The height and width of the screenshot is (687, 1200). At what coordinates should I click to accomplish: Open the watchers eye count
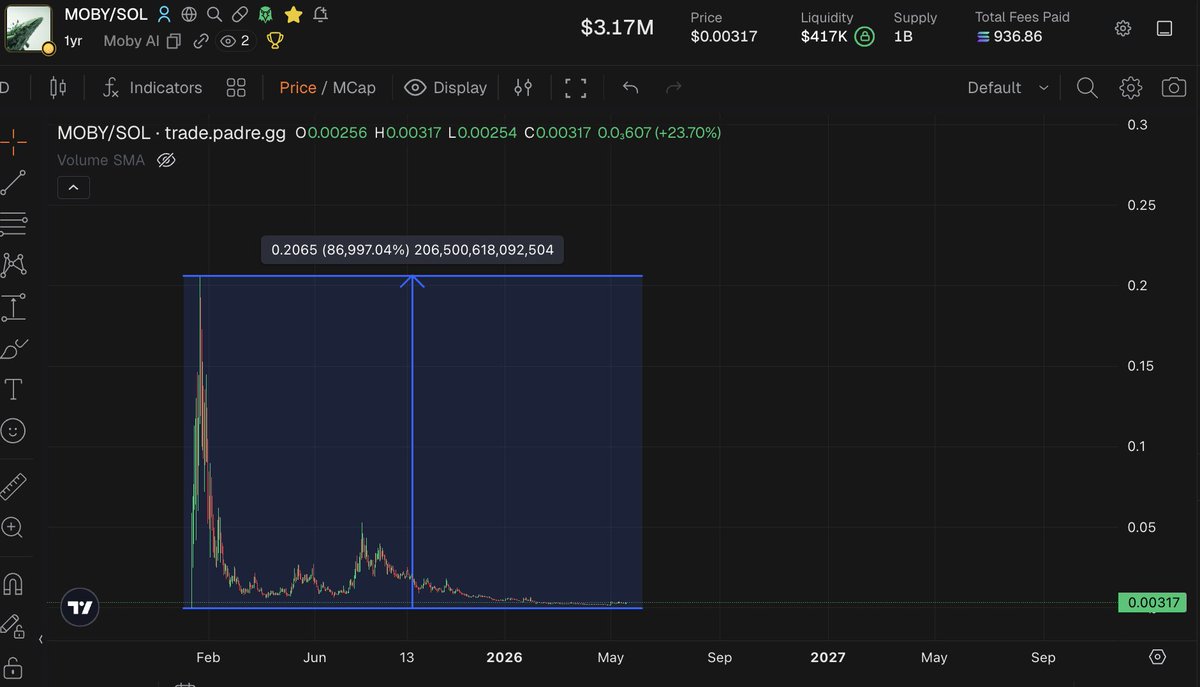[235, 41]
